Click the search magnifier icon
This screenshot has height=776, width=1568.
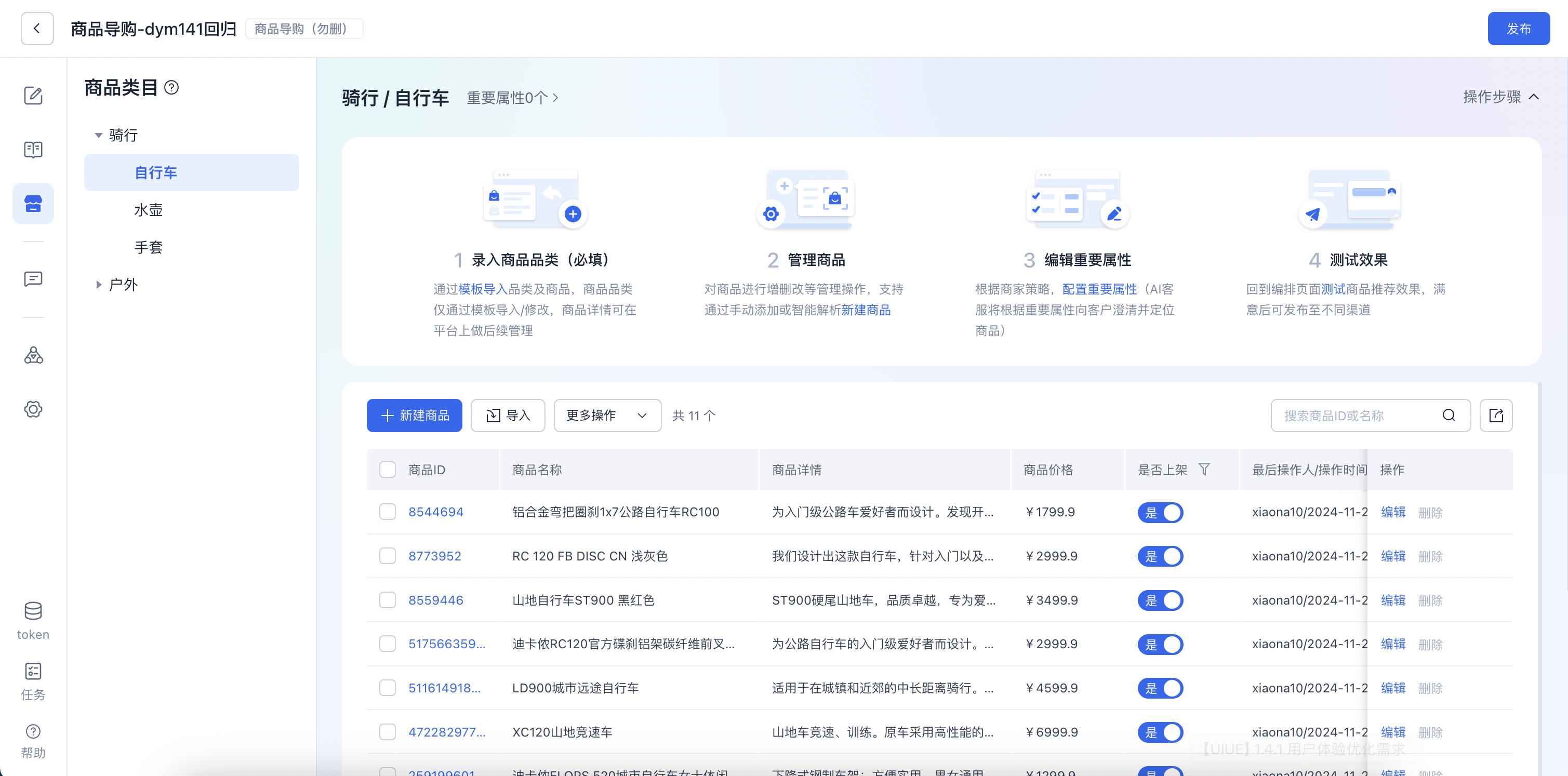tap(1449, 416)
